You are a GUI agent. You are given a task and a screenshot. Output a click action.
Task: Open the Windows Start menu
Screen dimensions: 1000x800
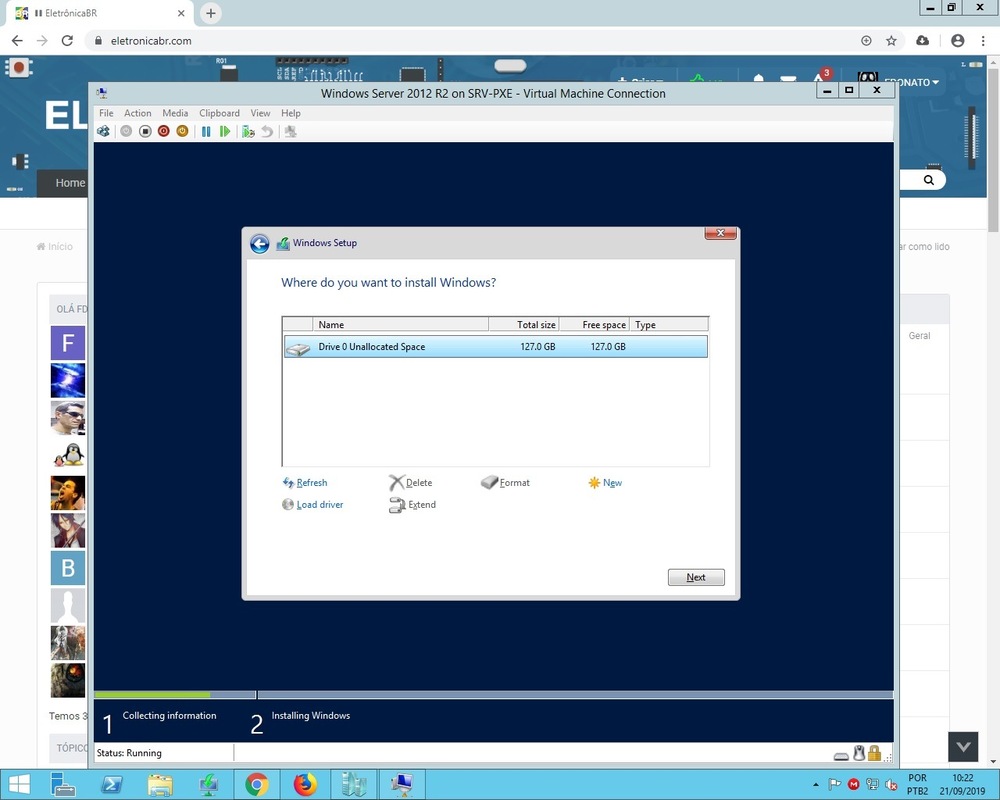pyautogui.click(x=18, y=785)
